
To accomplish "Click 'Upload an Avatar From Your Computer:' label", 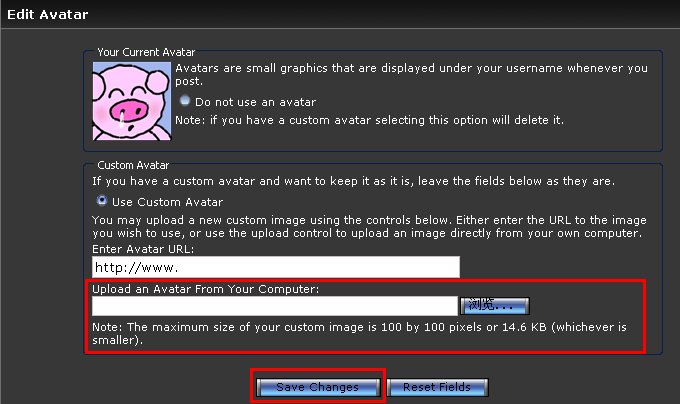I will pos(206,289).
